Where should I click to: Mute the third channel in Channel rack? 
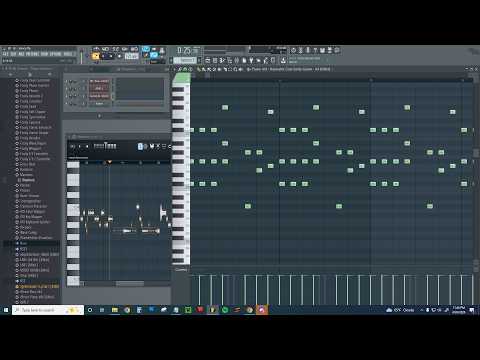(66, 96)
